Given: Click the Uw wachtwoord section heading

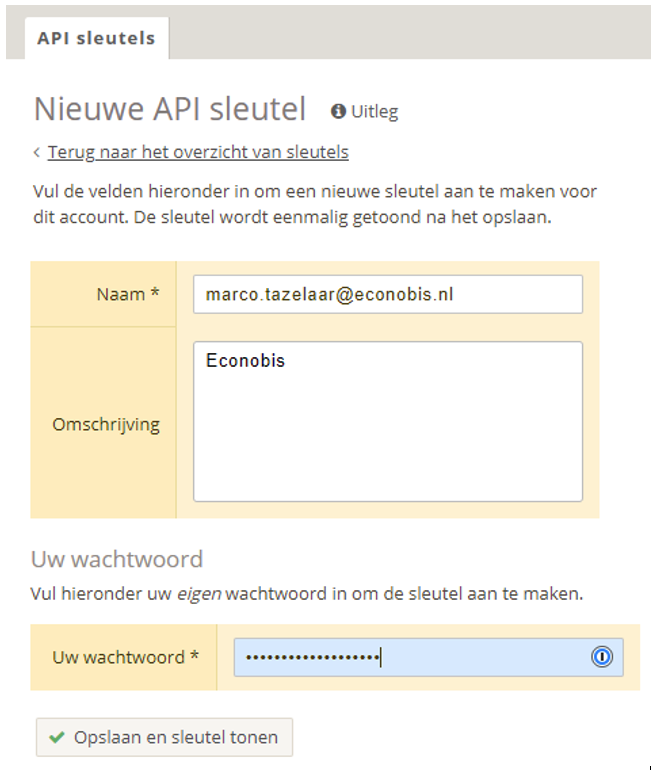Looking at the screenshot, I should point(117,558).
